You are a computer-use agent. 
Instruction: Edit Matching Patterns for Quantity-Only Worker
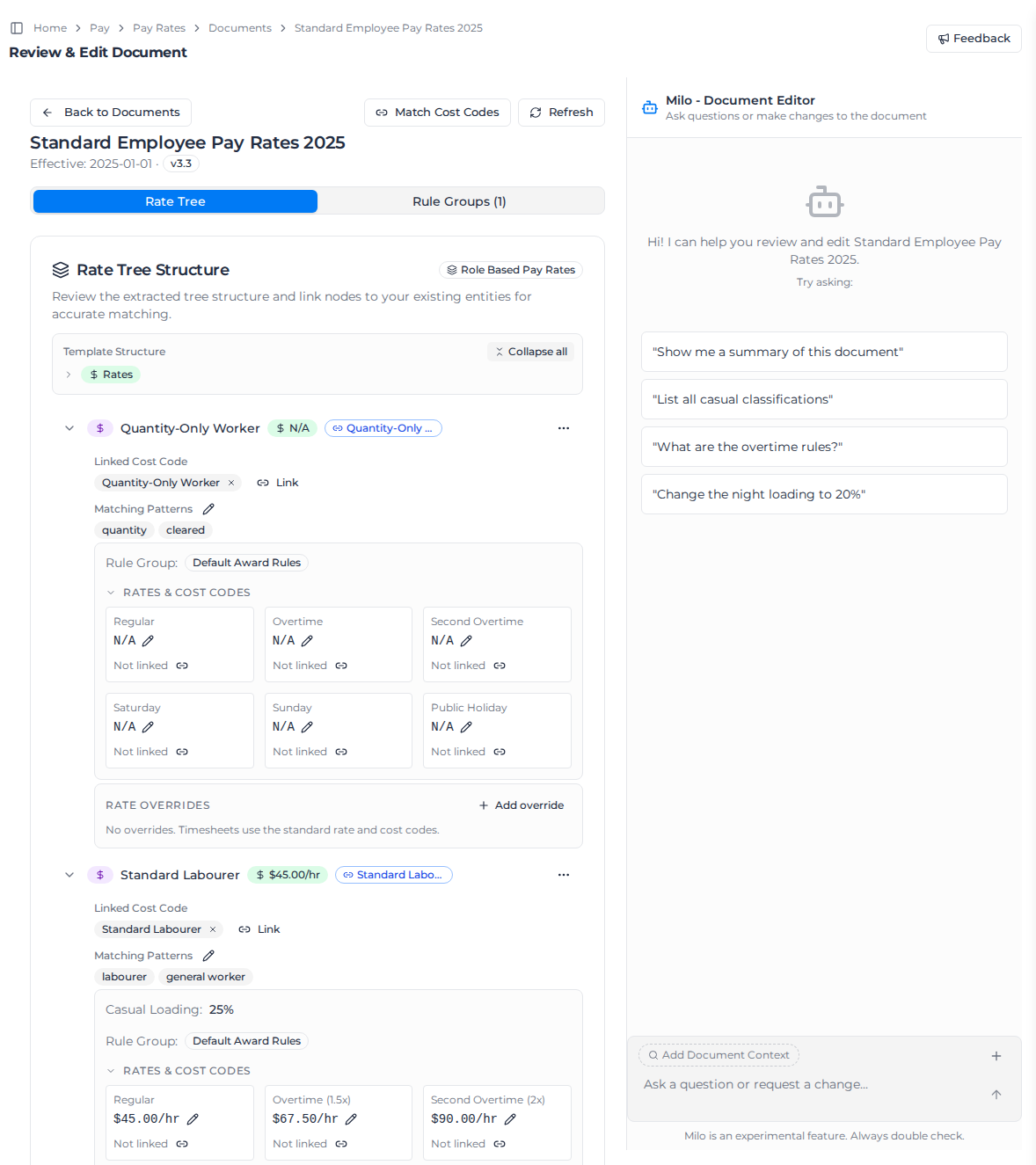[208, 509]
